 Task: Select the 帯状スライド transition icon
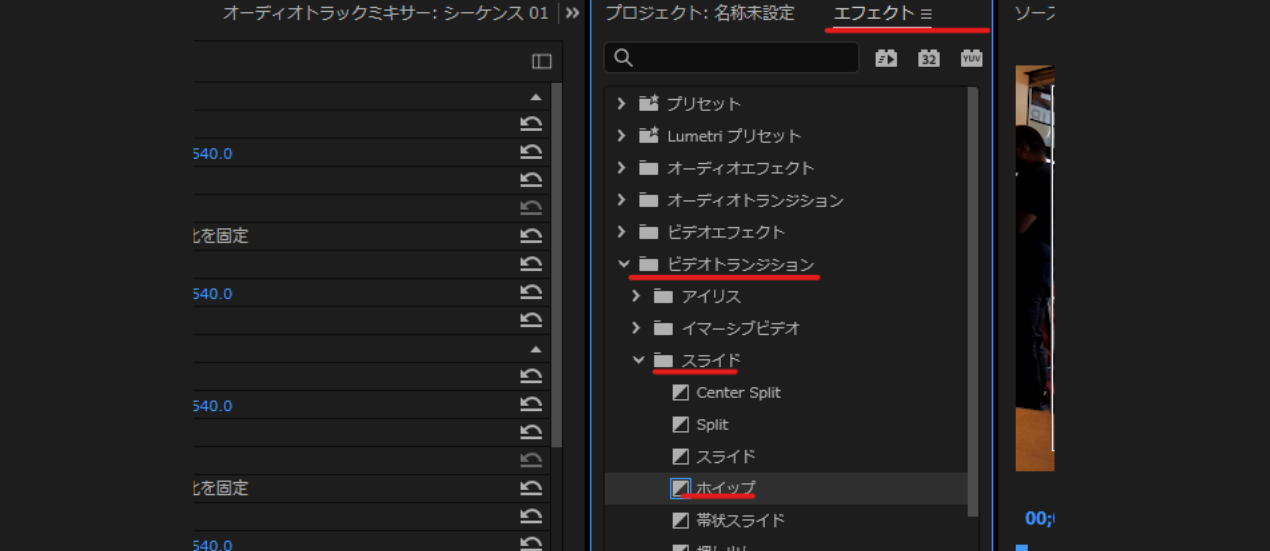681,520
